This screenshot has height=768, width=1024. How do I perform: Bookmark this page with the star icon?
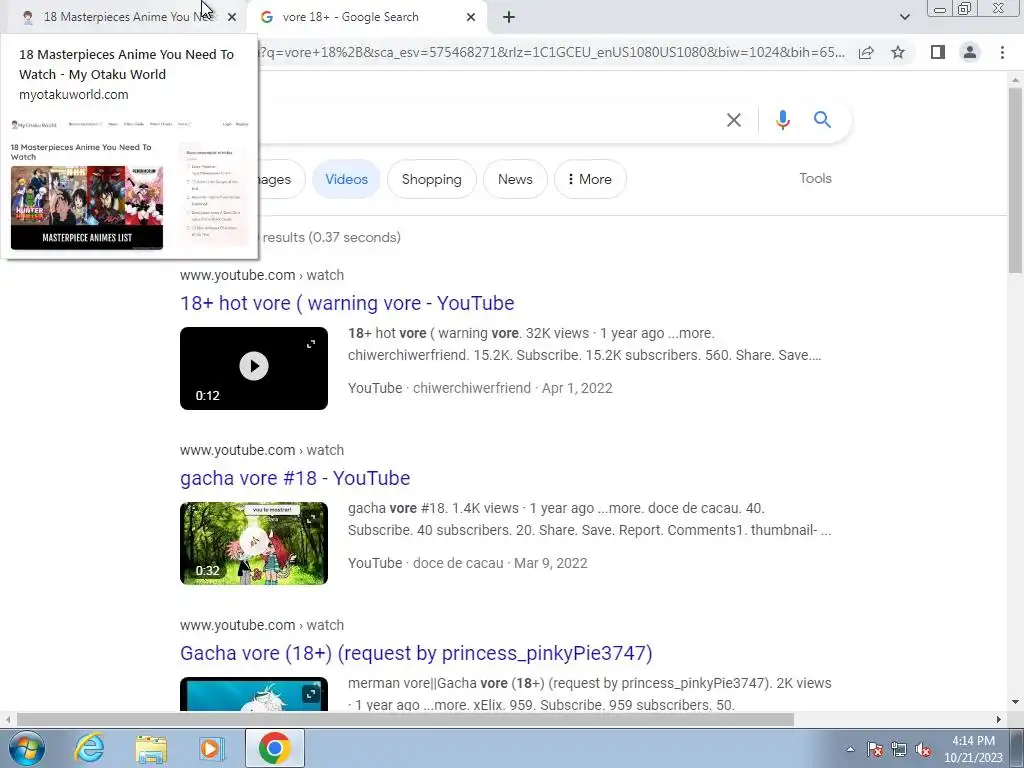click(x=898, y=52)
